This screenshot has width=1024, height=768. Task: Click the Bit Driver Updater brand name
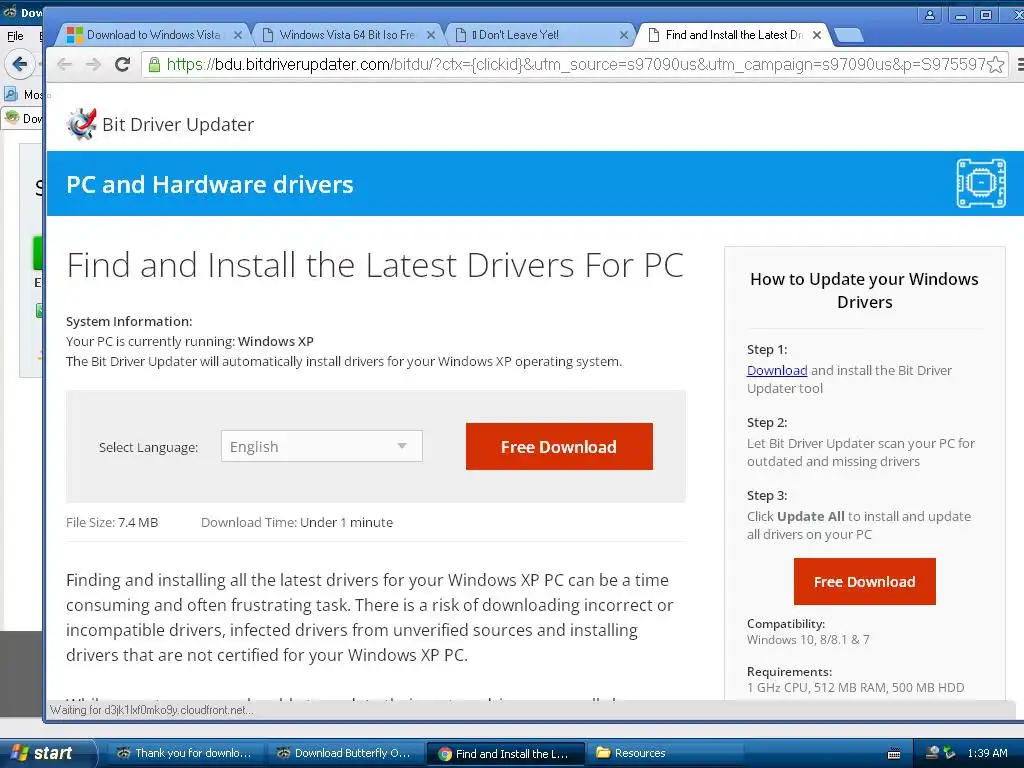click(x=178, y=125)
